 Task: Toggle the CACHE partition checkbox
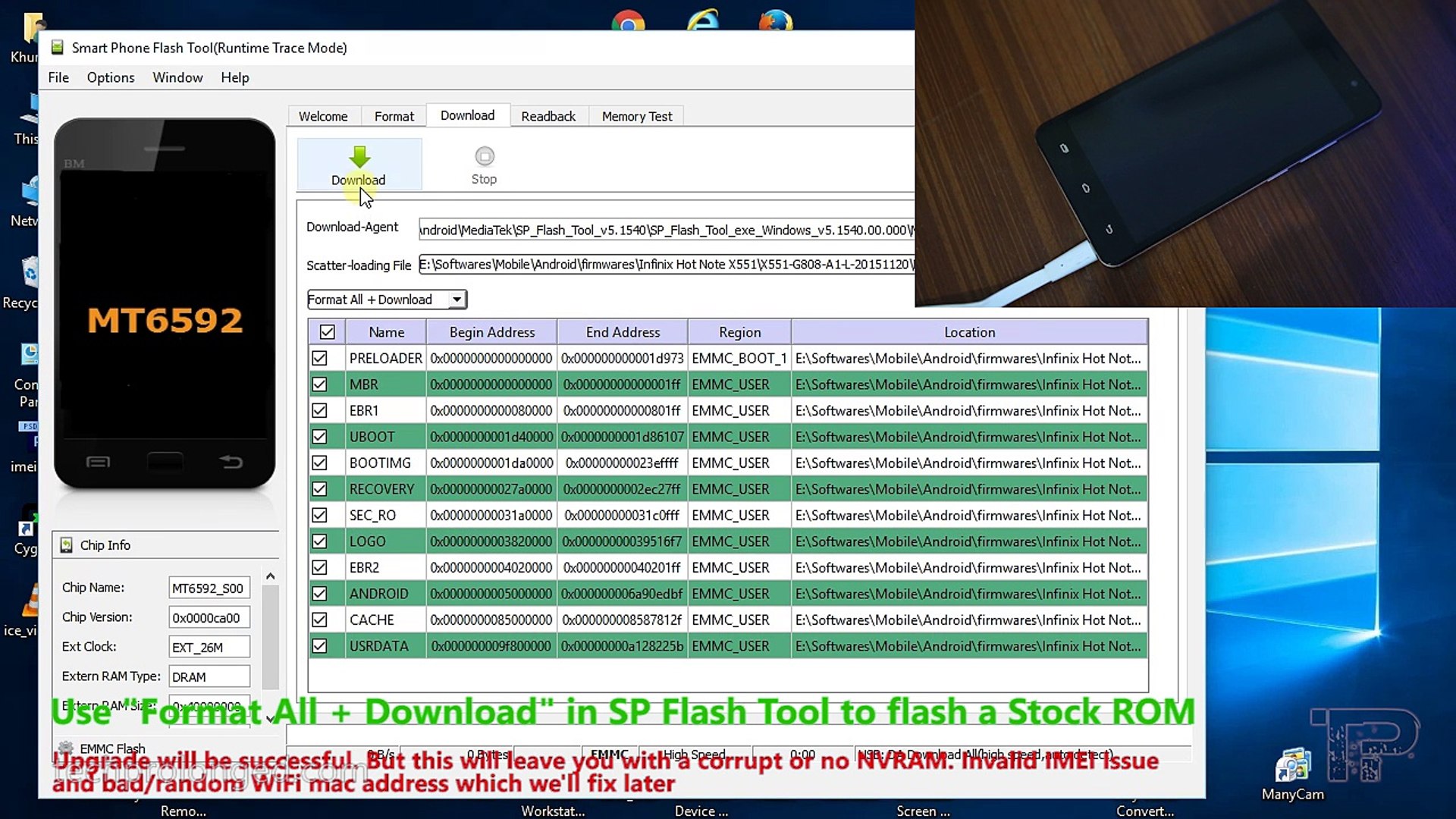[x=320, y=619]
